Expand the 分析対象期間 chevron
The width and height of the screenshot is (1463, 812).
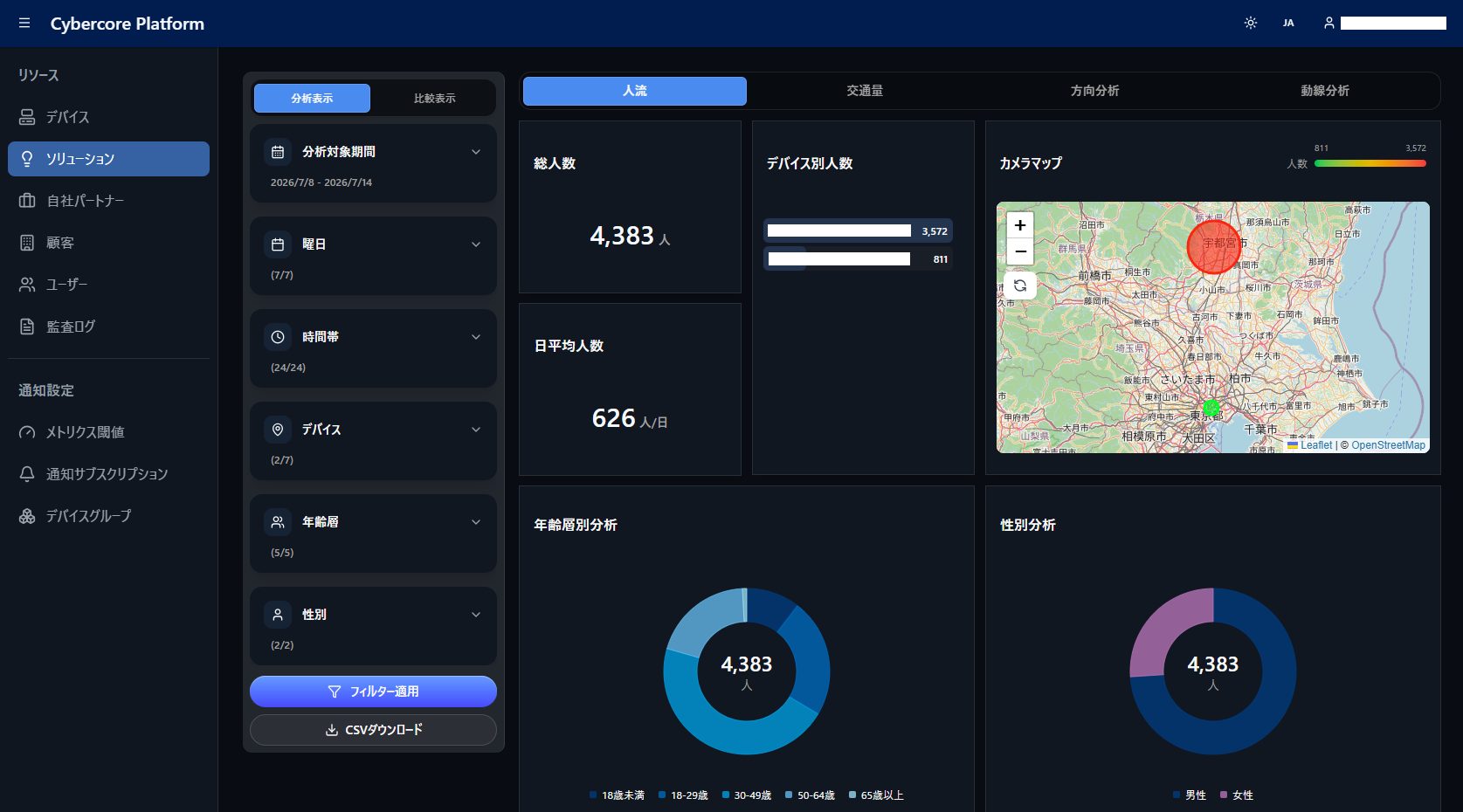[x=476, y=152]
